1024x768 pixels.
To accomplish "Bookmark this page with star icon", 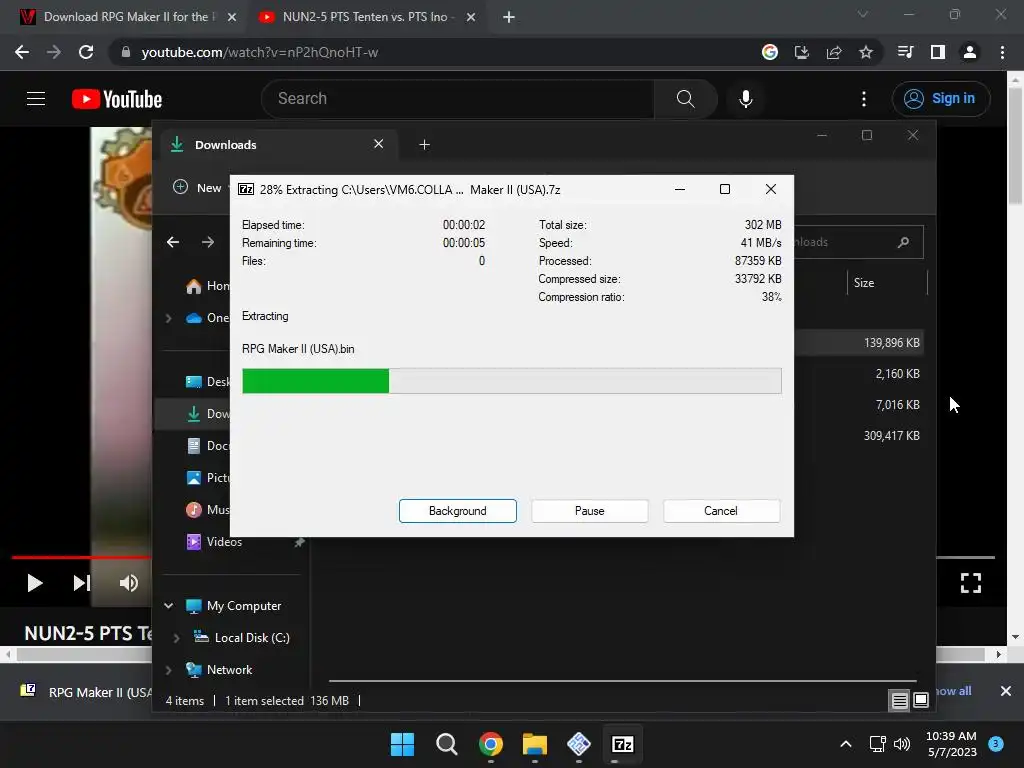I will (866, 52).
